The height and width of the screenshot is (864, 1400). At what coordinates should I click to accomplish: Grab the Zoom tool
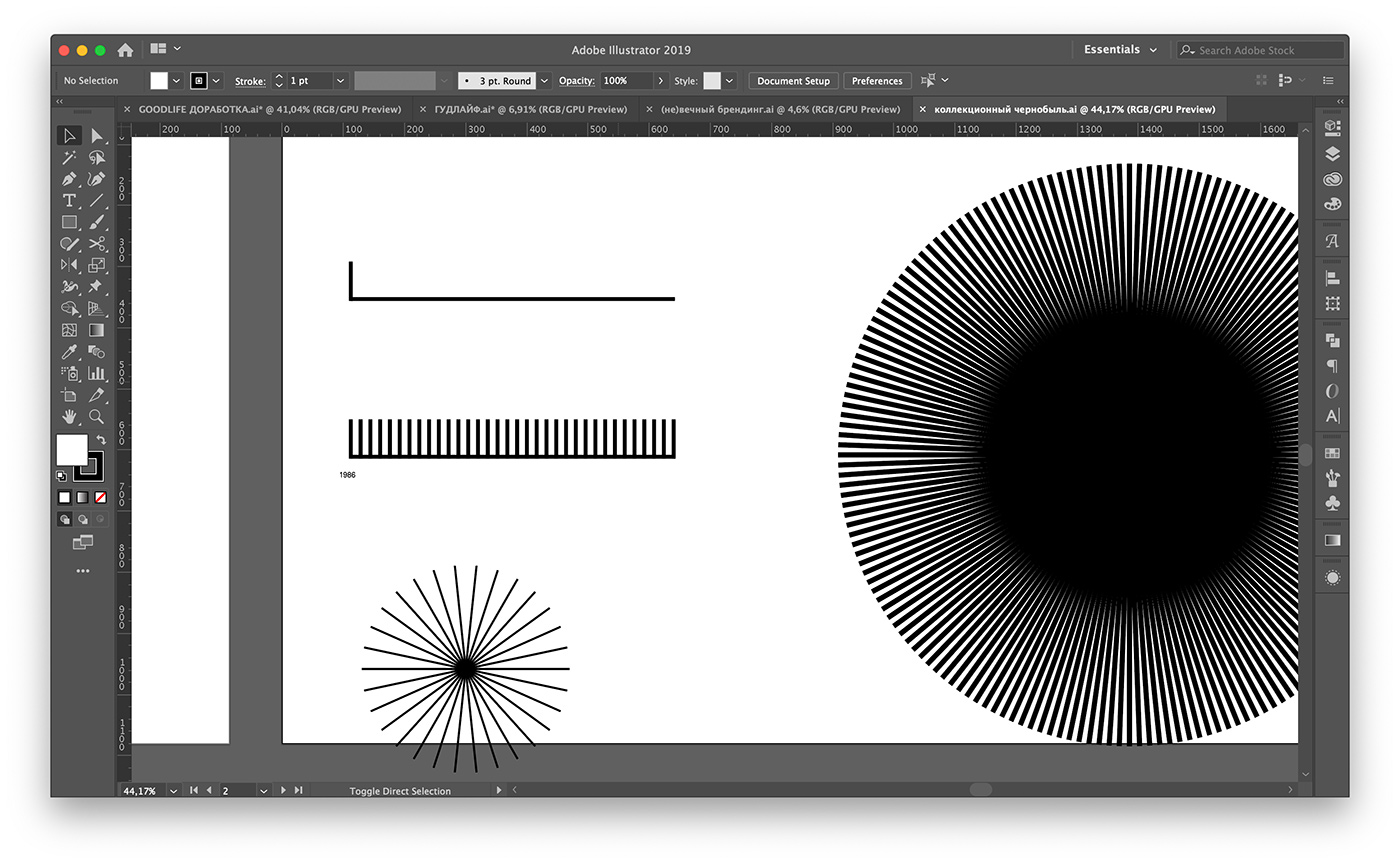[x=96, y=417]
